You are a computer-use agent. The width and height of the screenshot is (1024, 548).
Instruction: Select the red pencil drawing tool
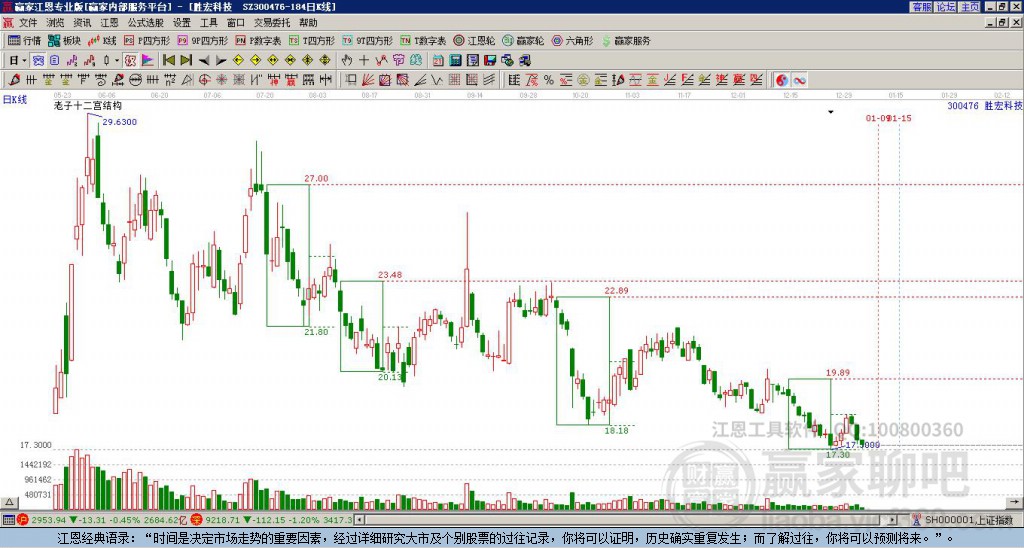coord(14,80)
